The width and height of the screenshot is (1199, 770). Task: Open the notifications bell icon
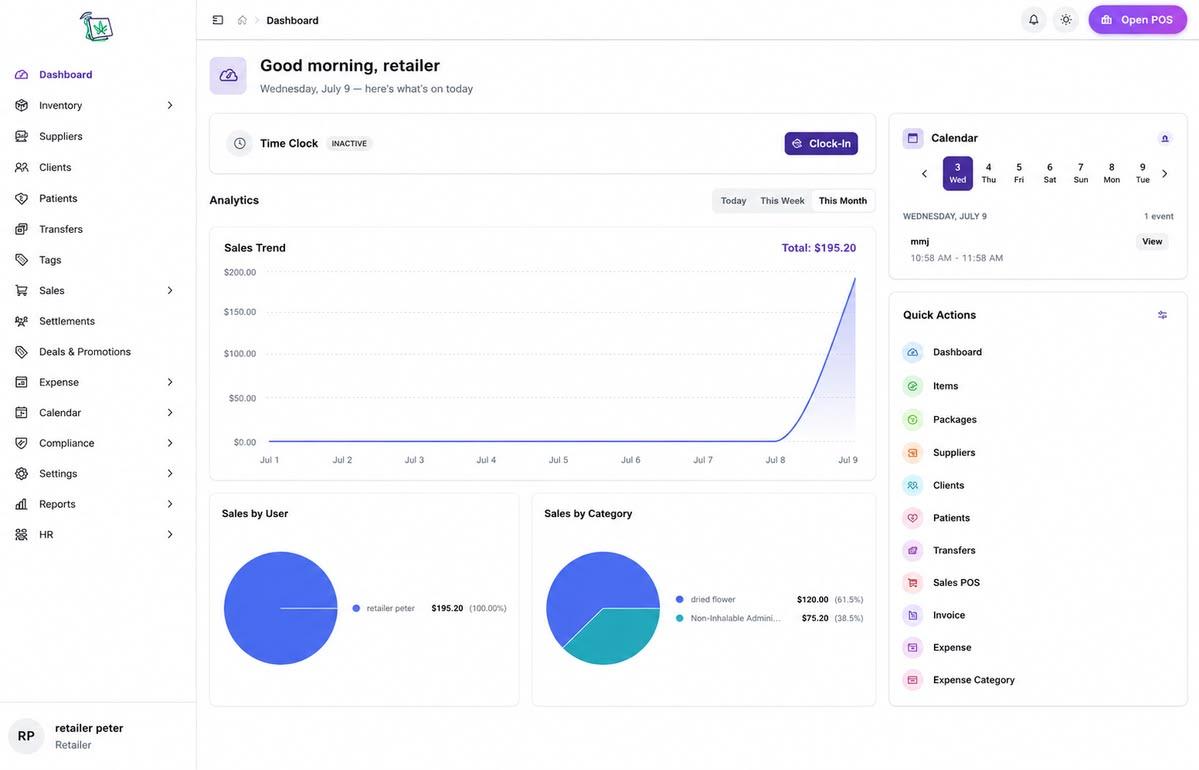tap(1033, 20)
